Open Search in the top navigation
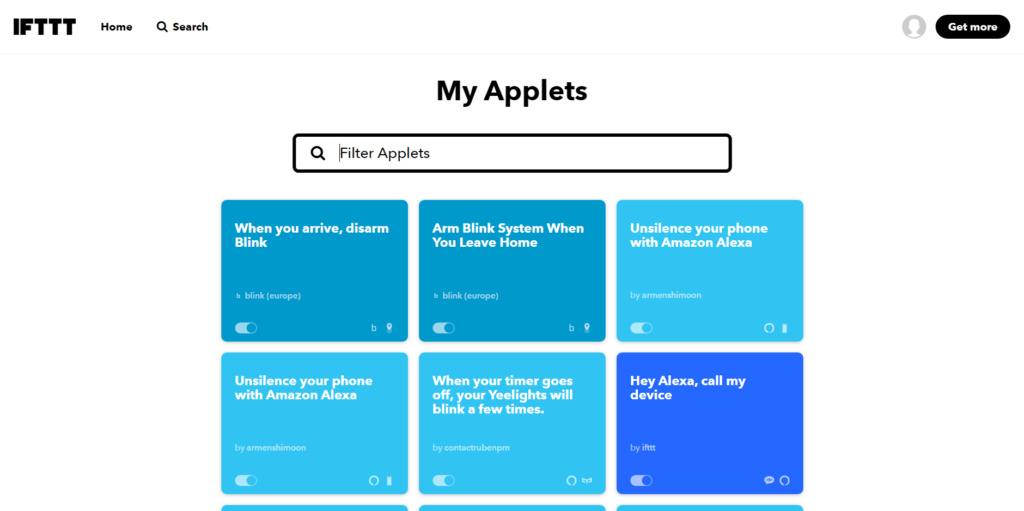This screenshot has width=1024, height=511. [x=182, y=27]
